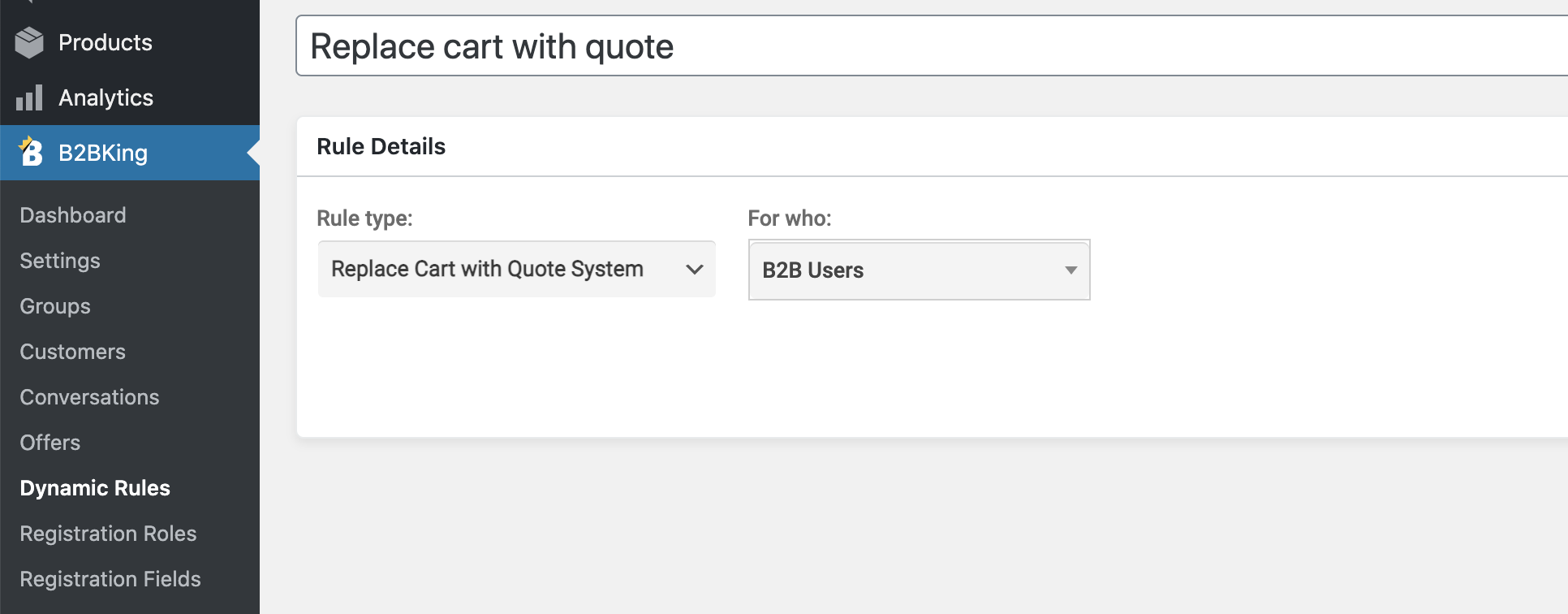Open Dynamic Rules page
This screenshot has height=614, width=1568.
click(95, 488)
